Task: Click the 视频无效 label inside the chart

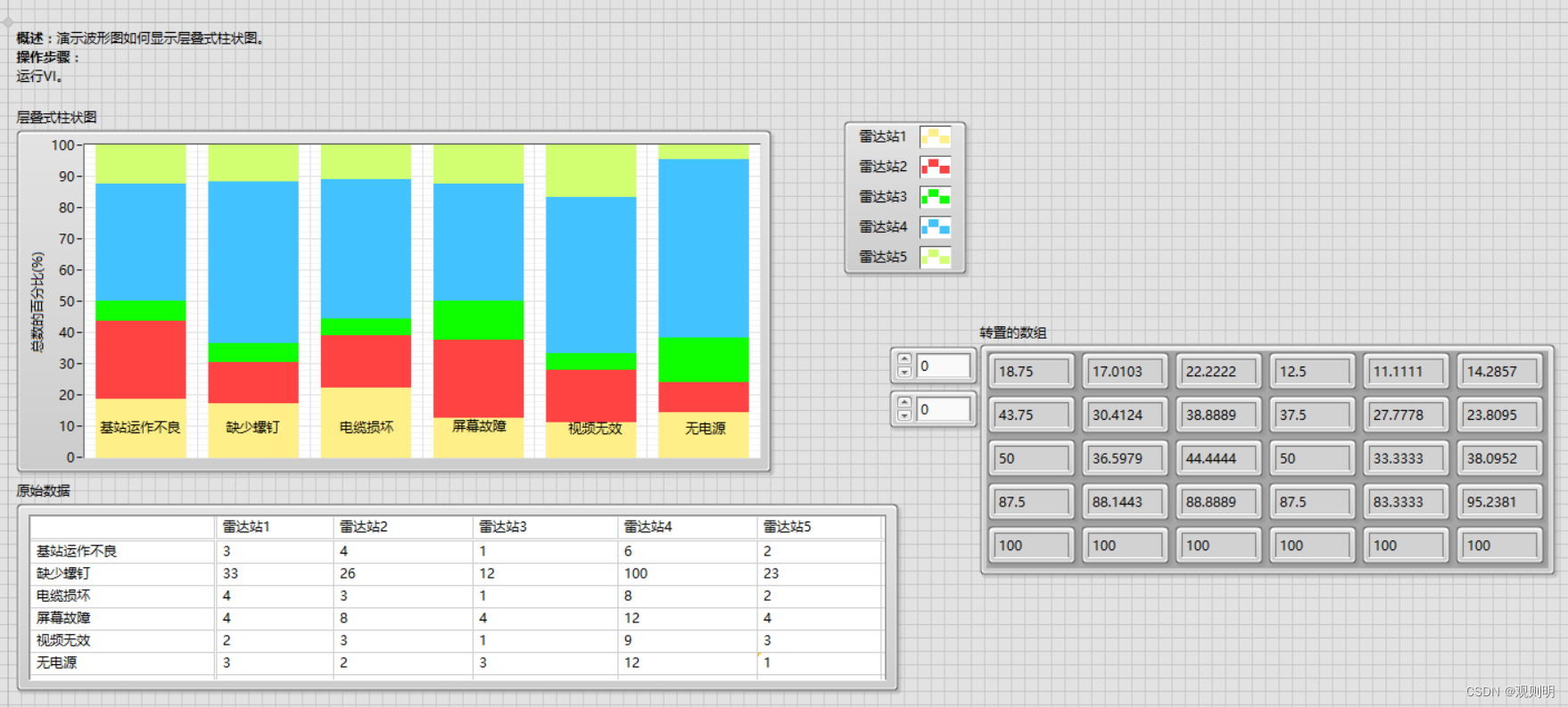Action: 595,428
